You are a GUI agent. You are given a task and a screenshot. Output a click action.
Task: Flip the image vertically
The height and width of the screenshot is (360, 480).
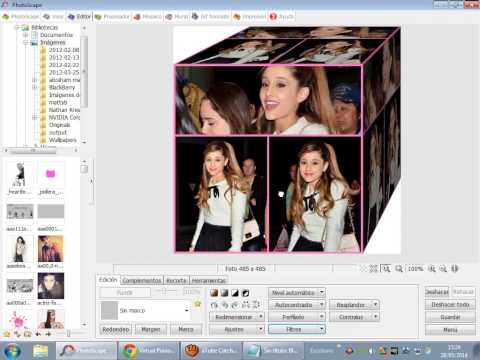click(x=256, y=305)
